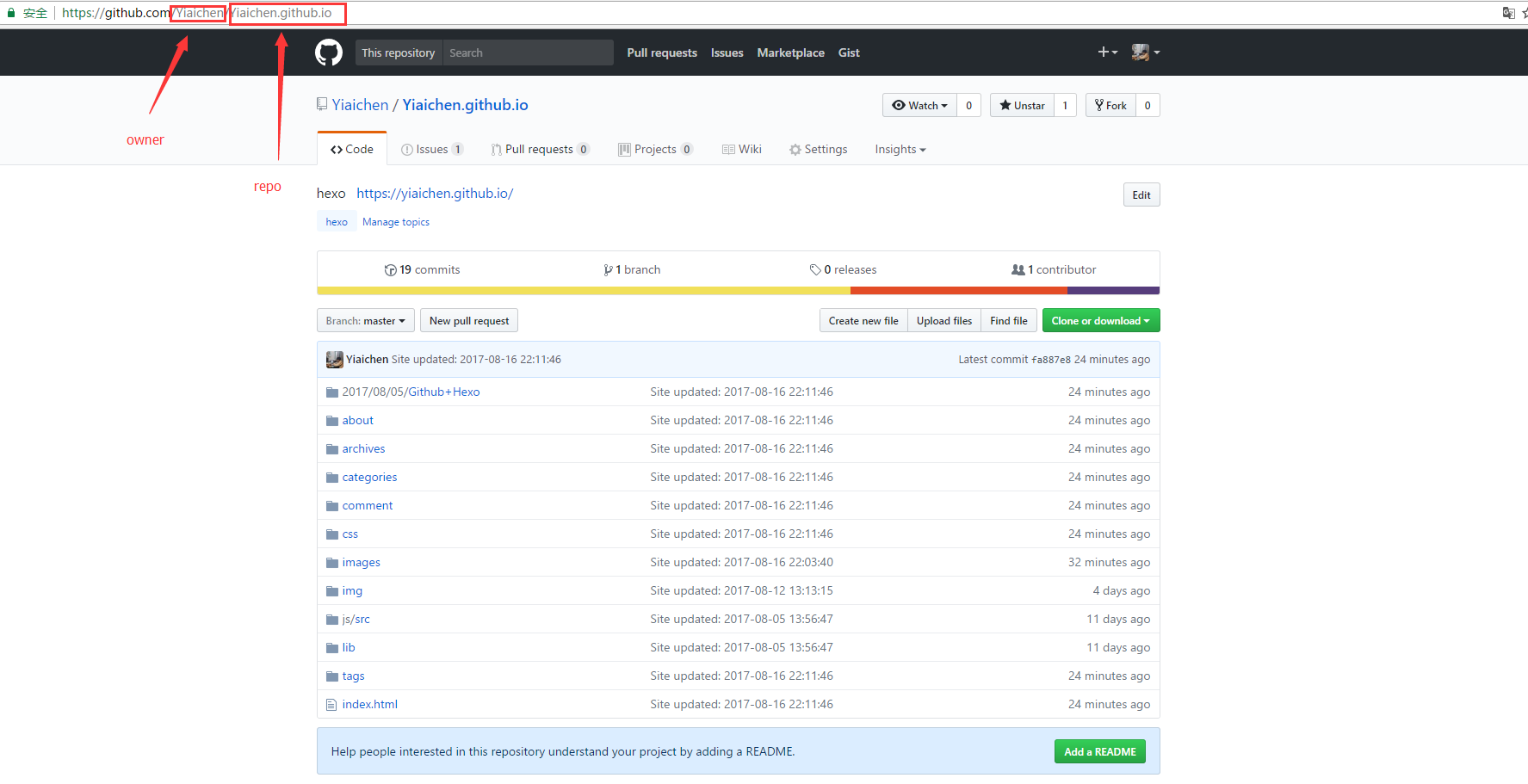Click the tag icon beside 0 releases
This screenshot has height=784, width=1528.
[x=815, y=270]
